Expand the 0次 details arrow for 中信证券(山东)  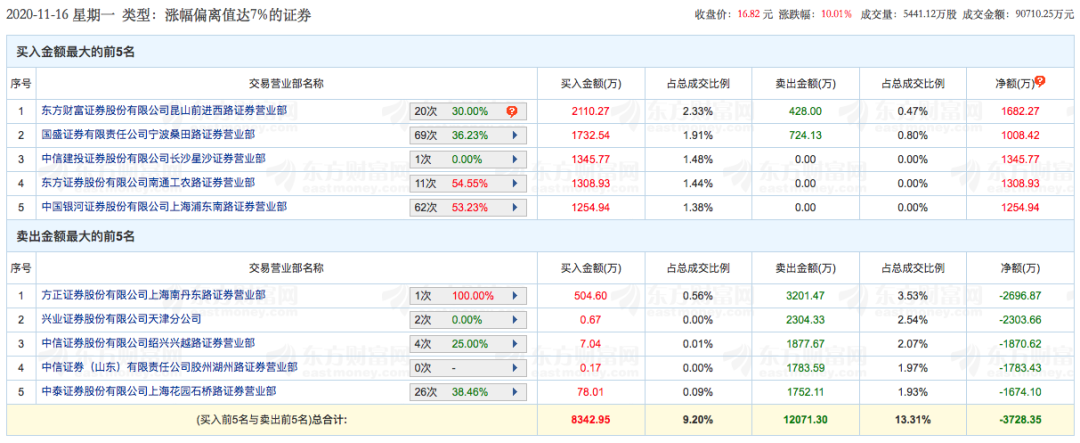coord(514,368)
